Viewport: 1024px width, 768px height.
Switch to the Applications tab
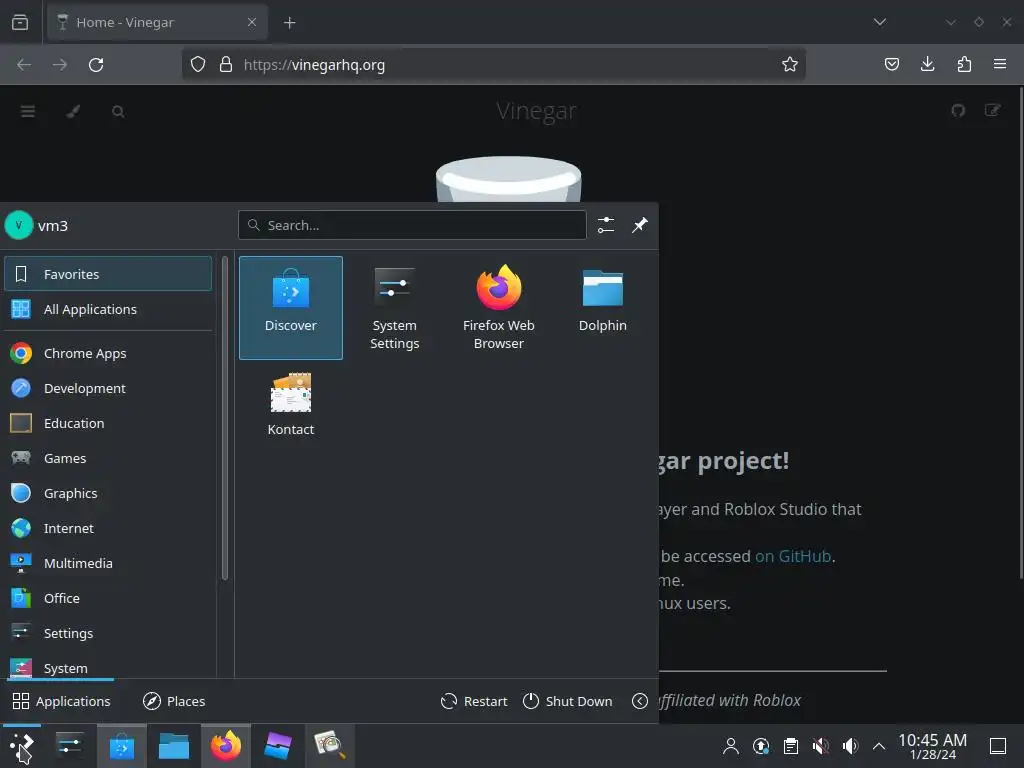pyautogui.click(x=61, y=701)
